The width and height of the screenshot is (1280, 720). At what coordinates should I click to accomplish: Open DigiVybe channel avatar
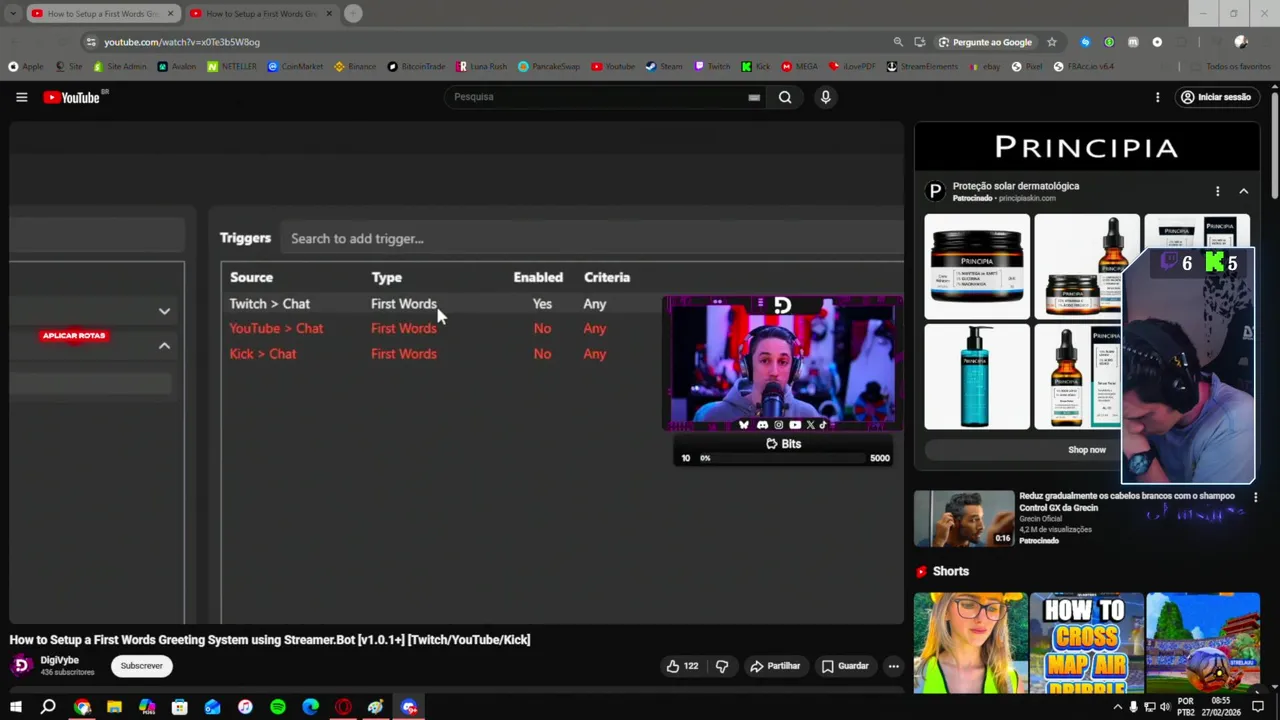(x=21, y=665)
